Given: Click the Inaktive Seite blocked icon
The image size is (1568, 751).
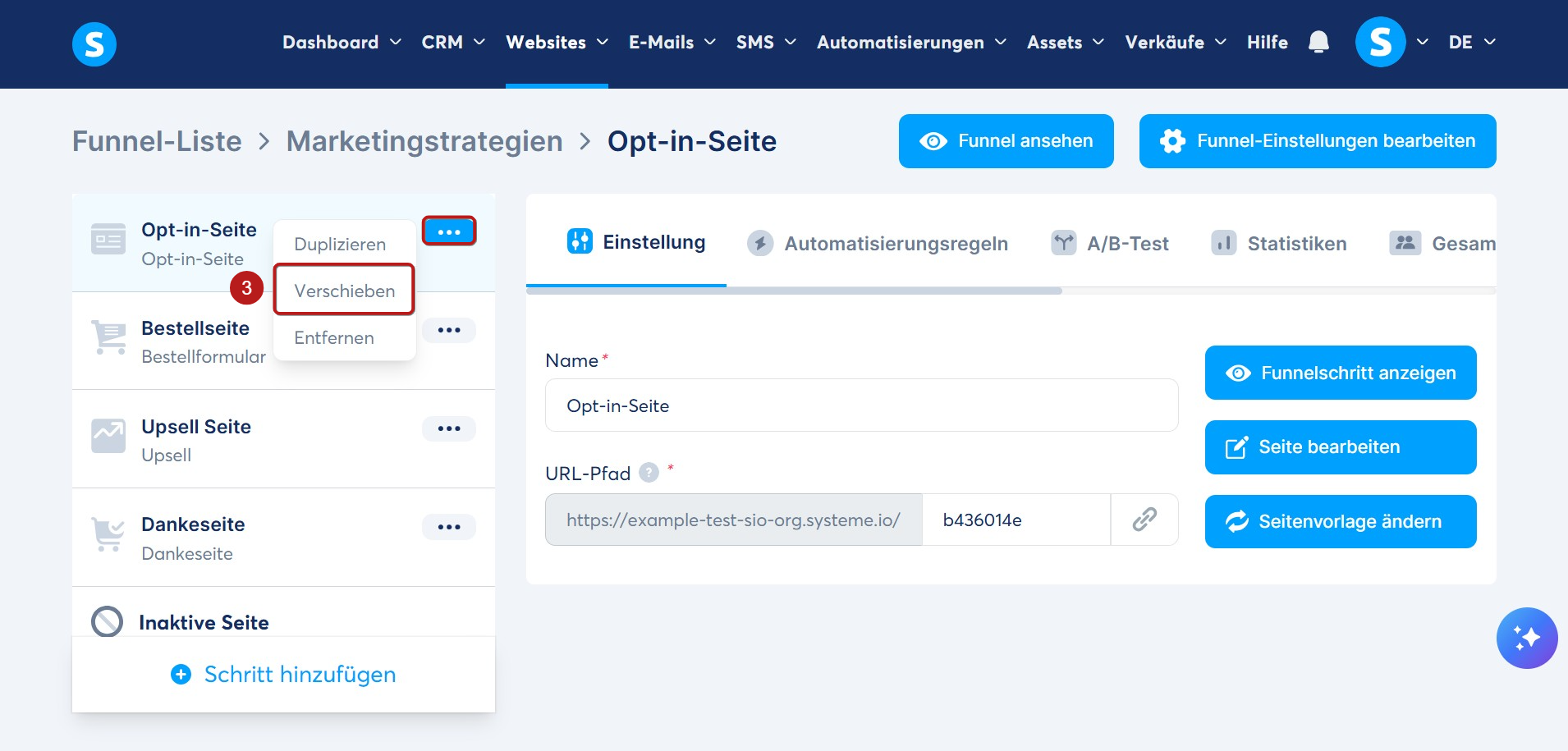Looking at the screenshot, I should coord(107,621).
